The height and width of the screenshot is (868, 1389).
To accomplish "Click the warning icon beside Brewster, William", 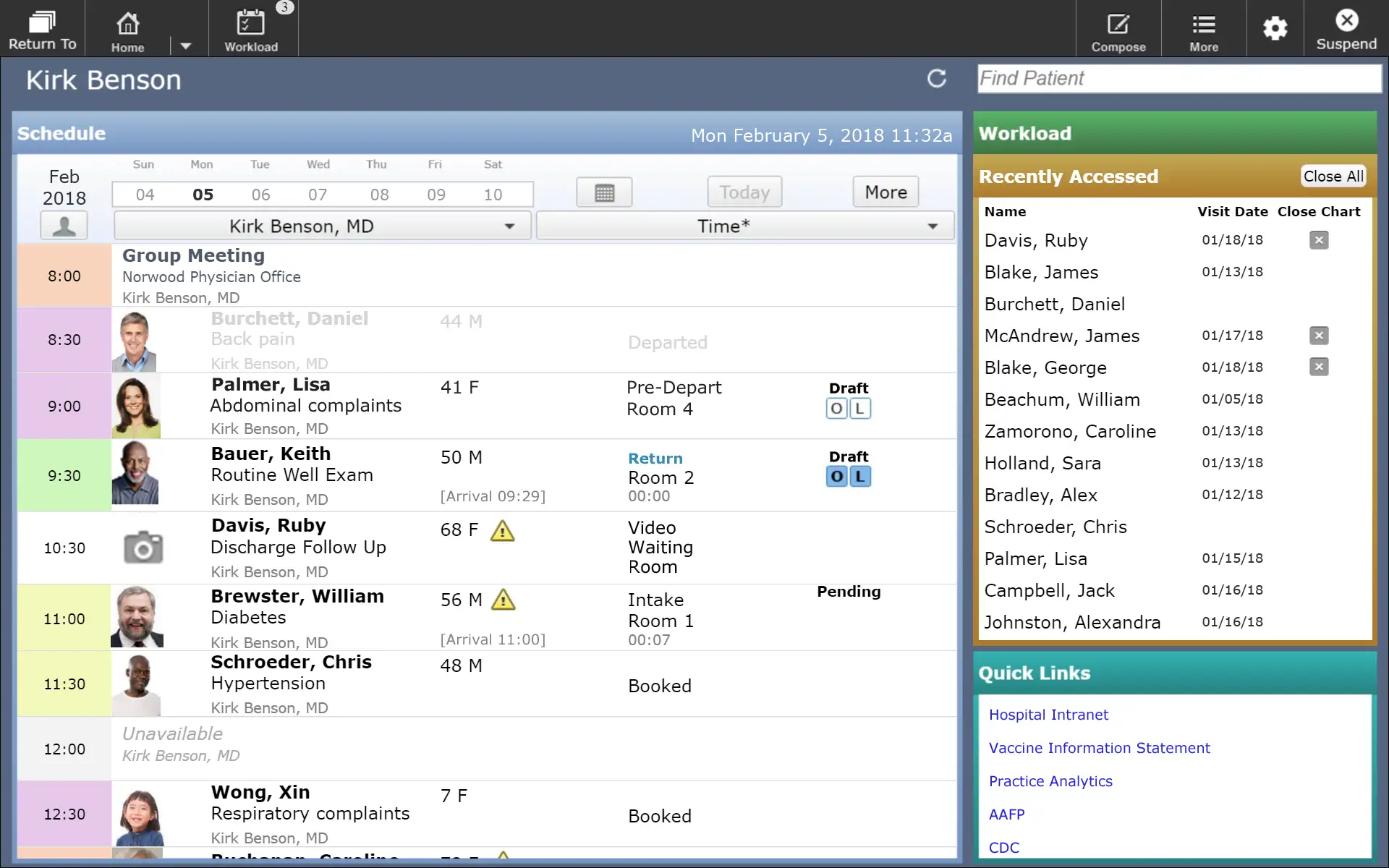I will coord(504,600).
